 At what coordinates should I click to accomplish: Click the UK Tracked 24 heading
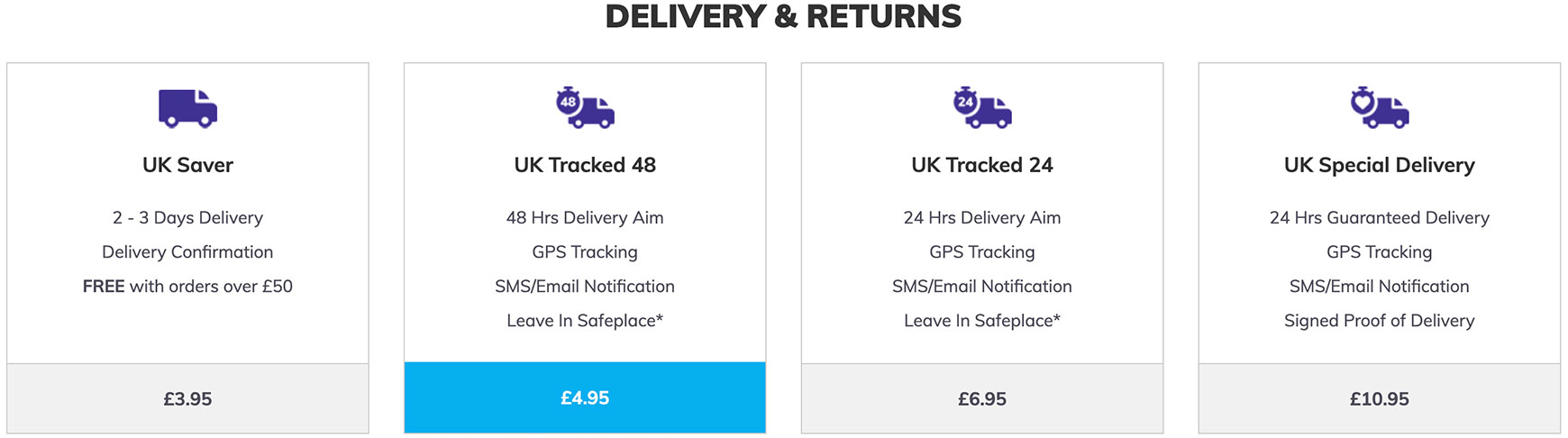tap(982, 165)
